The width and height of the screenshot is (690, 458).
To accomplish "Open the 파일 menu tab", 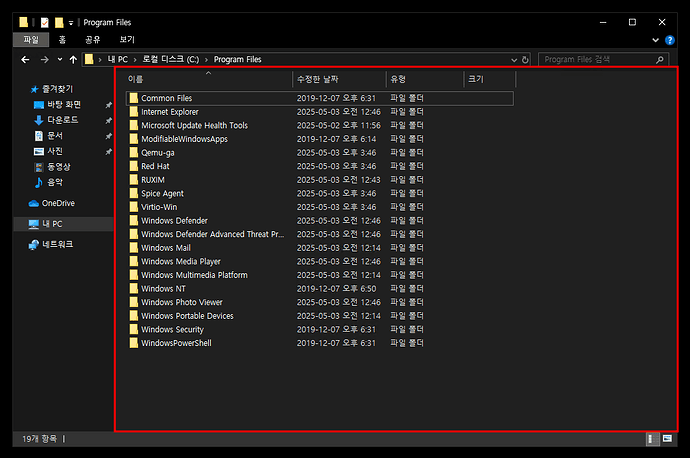I will (31, 40).
